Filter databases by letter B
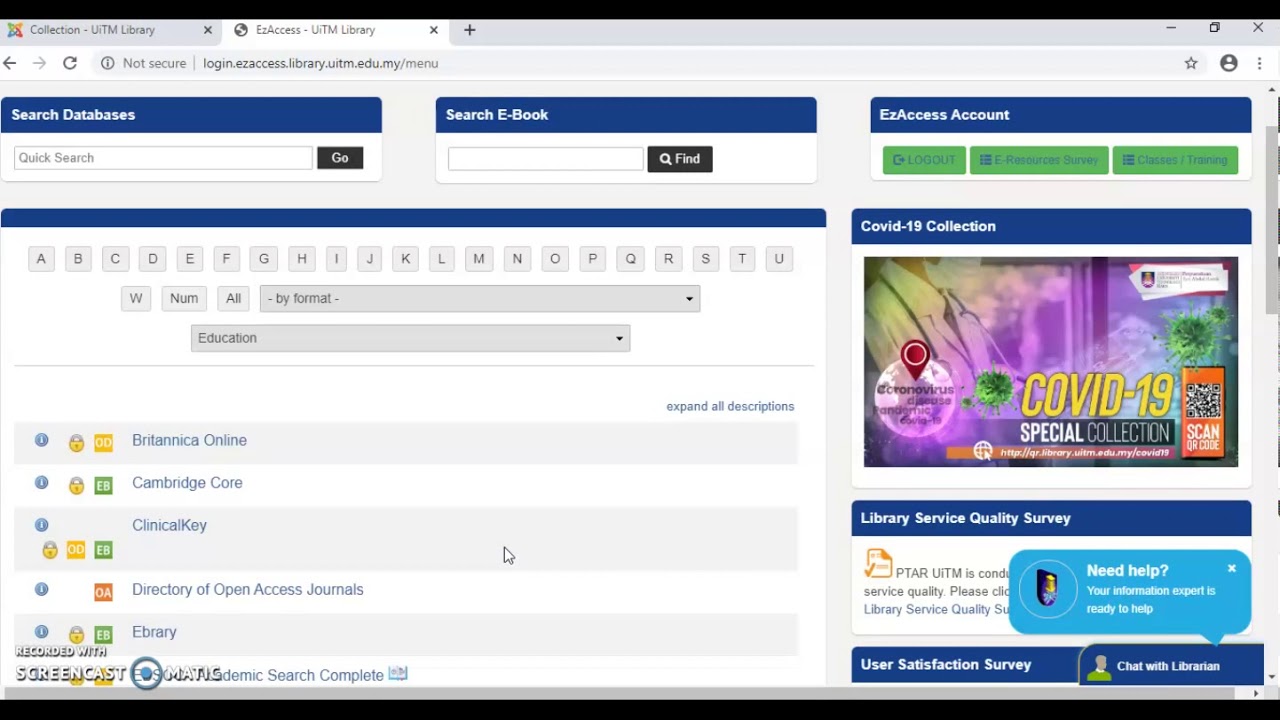This screenshot has height=720, width=1280. (x=78, y=259)
